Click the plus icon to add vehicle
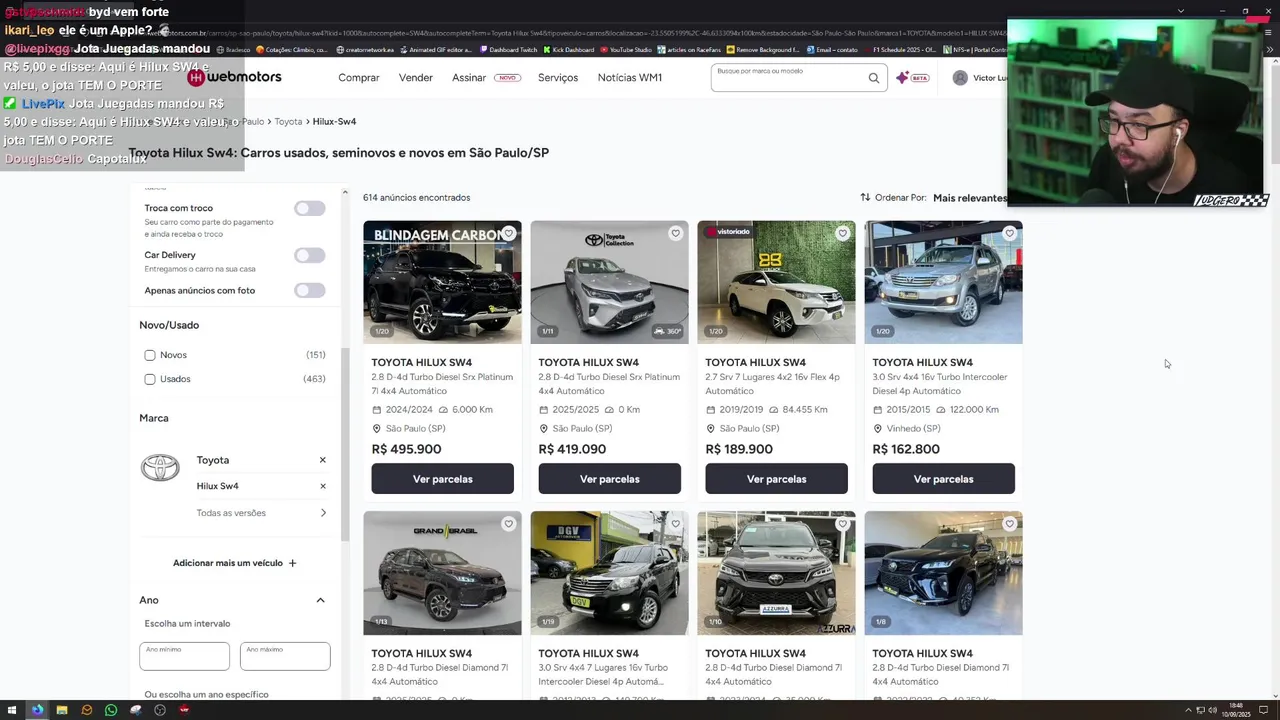 (292, 563)
